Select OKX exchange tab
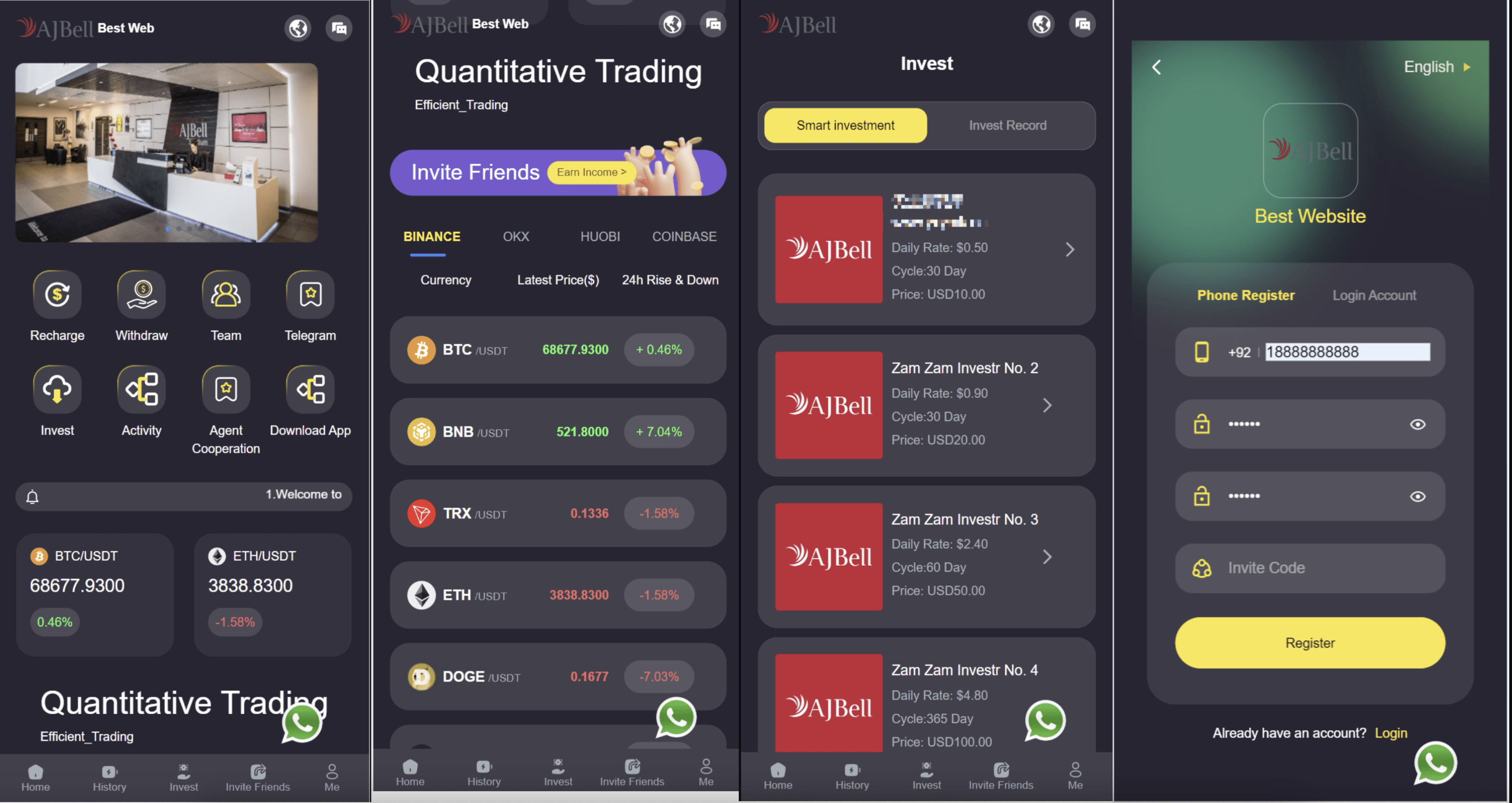This screenshot has width=1512, height=803. click(x=515, y=236)
